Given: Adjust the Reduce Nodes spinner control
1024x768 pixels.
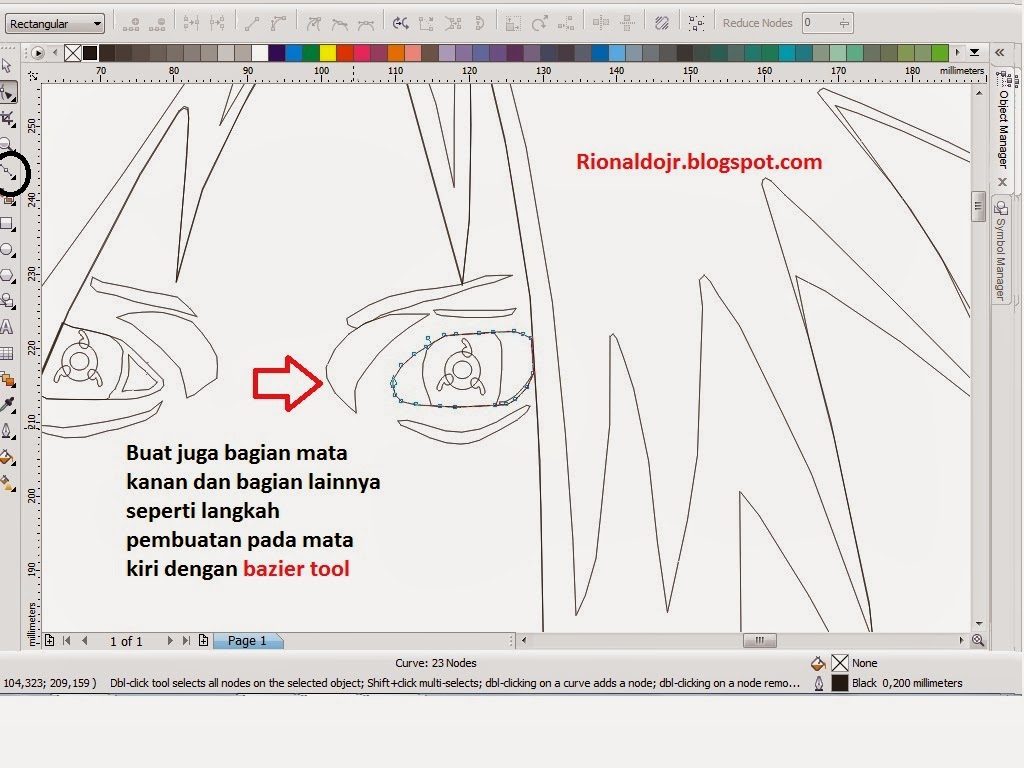Looking at the screenshot, I should (844, 23).
